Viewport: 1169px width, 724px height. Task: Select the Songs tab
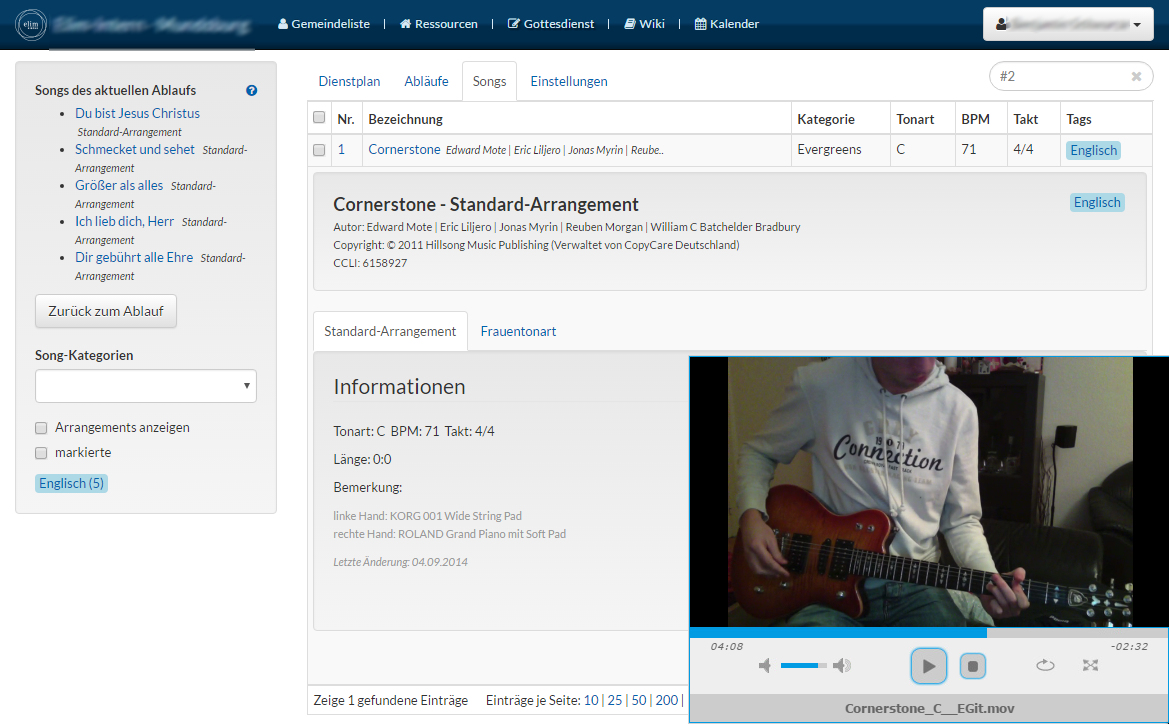[x=489, y=81]
